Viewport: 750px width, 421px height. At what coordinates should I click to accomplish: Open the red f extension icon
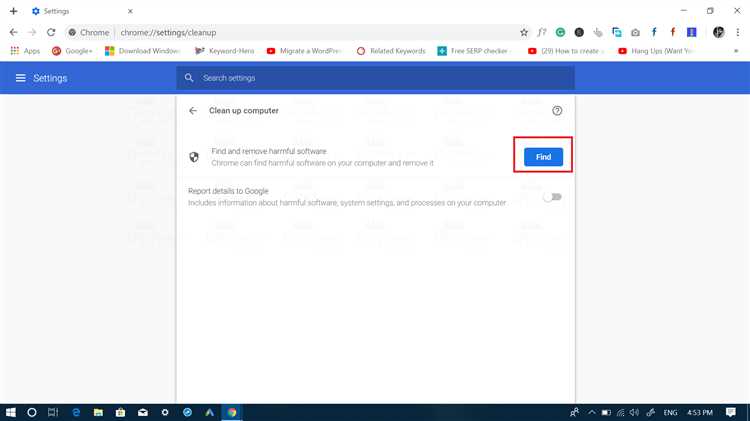(673, 32)
